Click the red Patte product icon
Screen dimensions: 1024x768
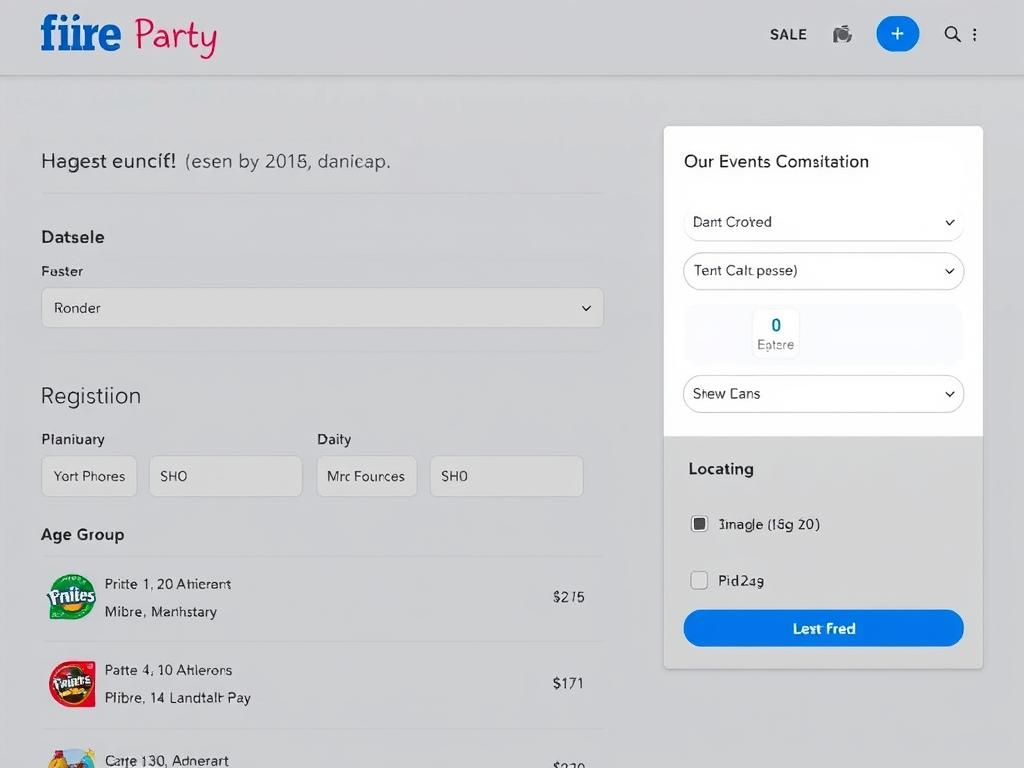click(72, 684)
